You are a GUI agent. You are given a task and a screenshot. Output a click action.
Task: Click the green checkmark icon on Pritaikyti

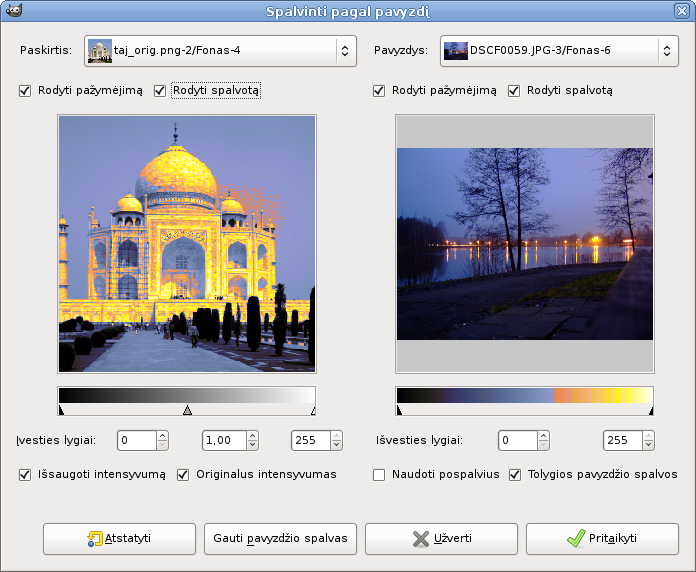coord(576,538)
